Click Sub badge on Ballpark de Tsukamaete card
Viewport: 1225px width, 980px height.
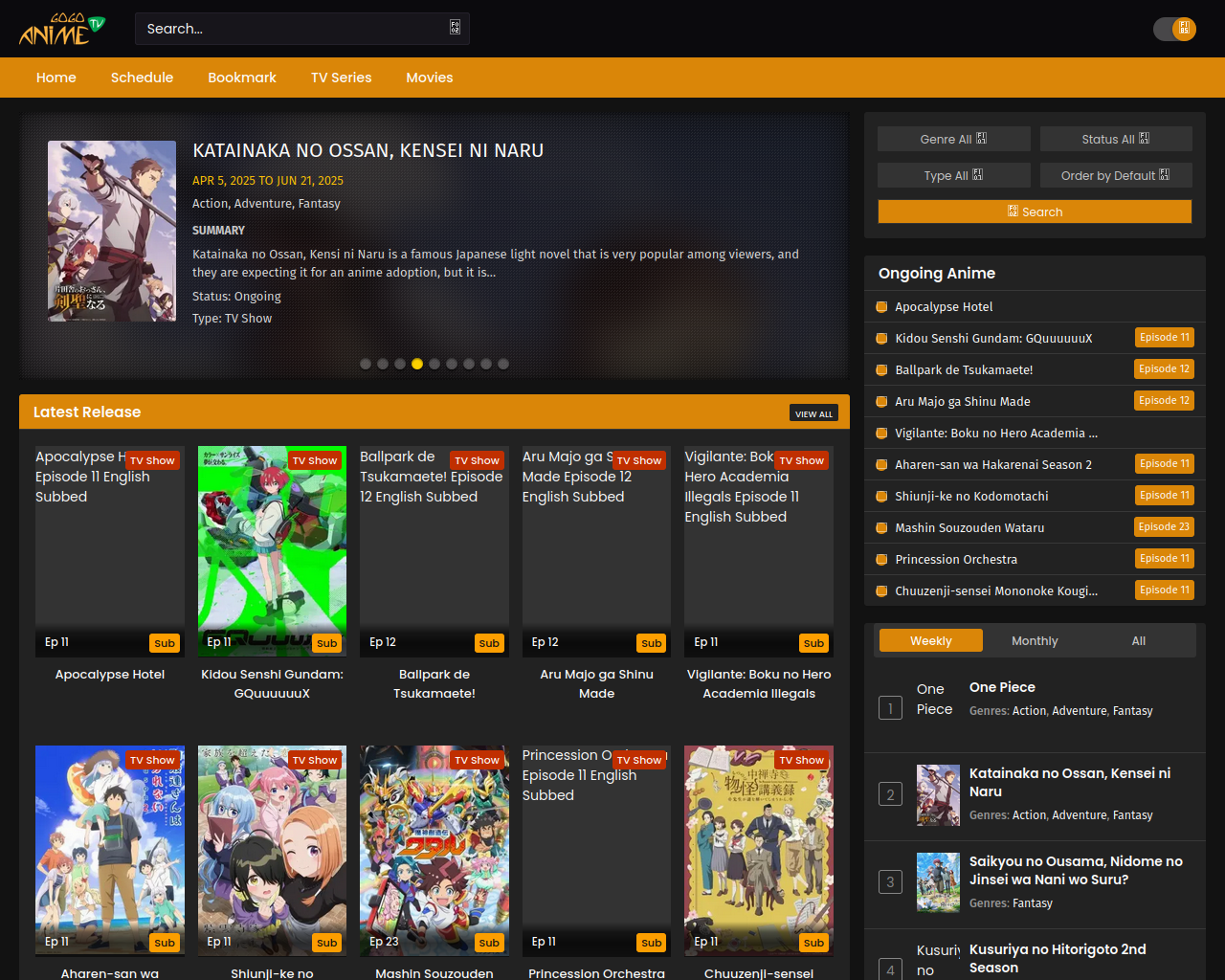pos(489,643)
